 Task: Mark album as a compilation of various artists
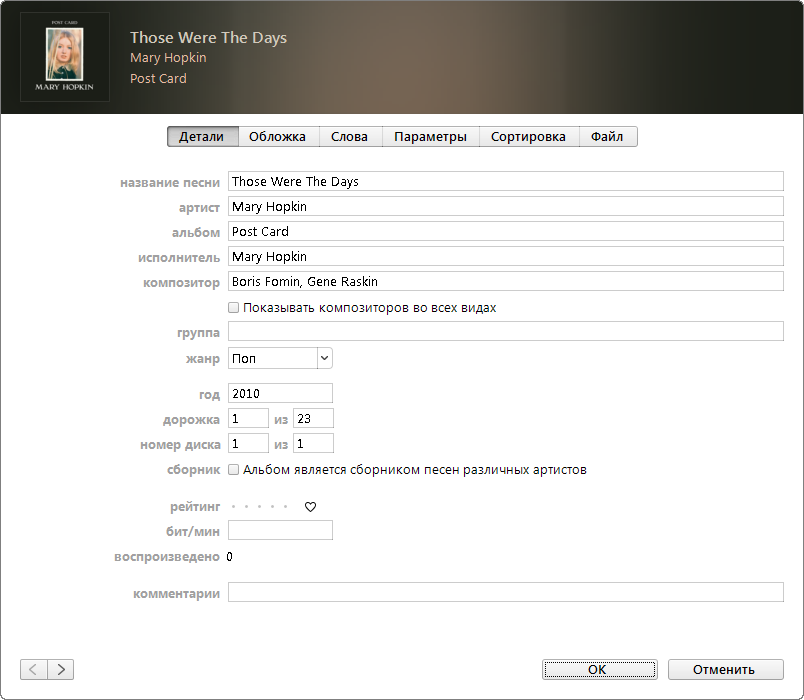234,469
